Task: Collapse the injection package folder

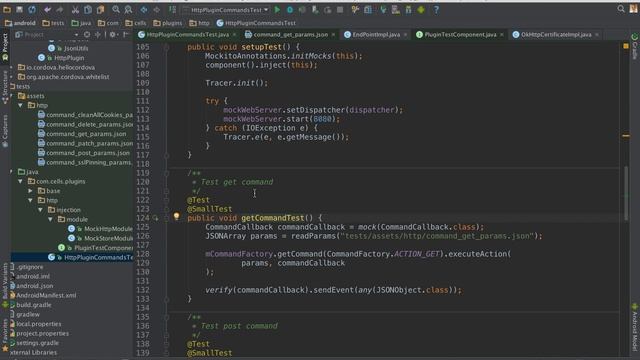Action: click(x=40, y=210)
